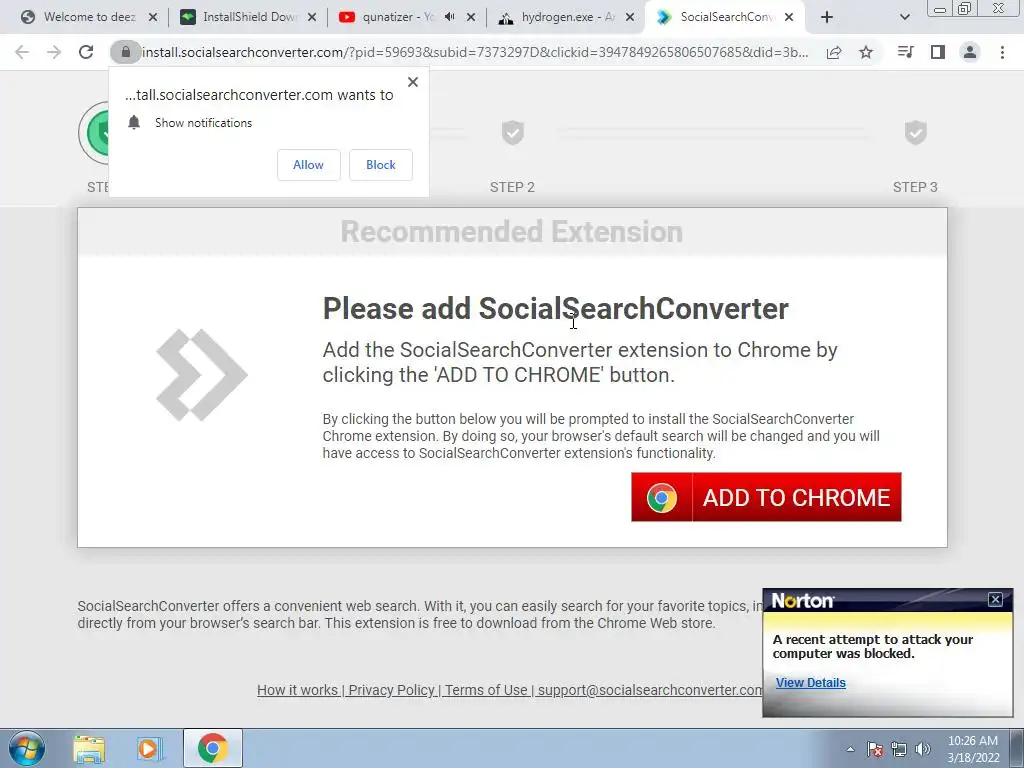This screenshot has width=1024, height=768.
Task: Close the SocialSearchConverter tab
Action: [789, 18]
